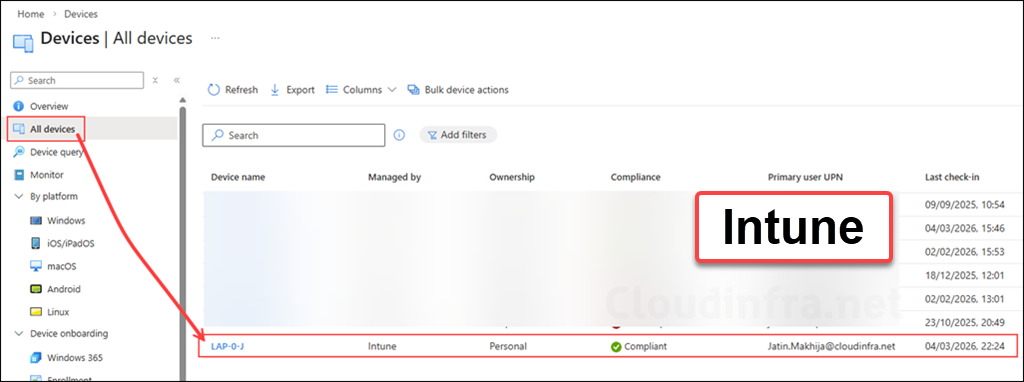Sort by Compliance column
Screen dimensions: 1024x382
[x=635, y=177]
